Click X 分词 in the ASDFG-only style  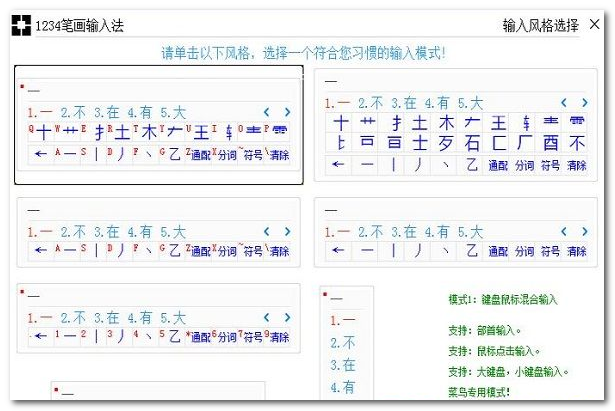point(225,251)
